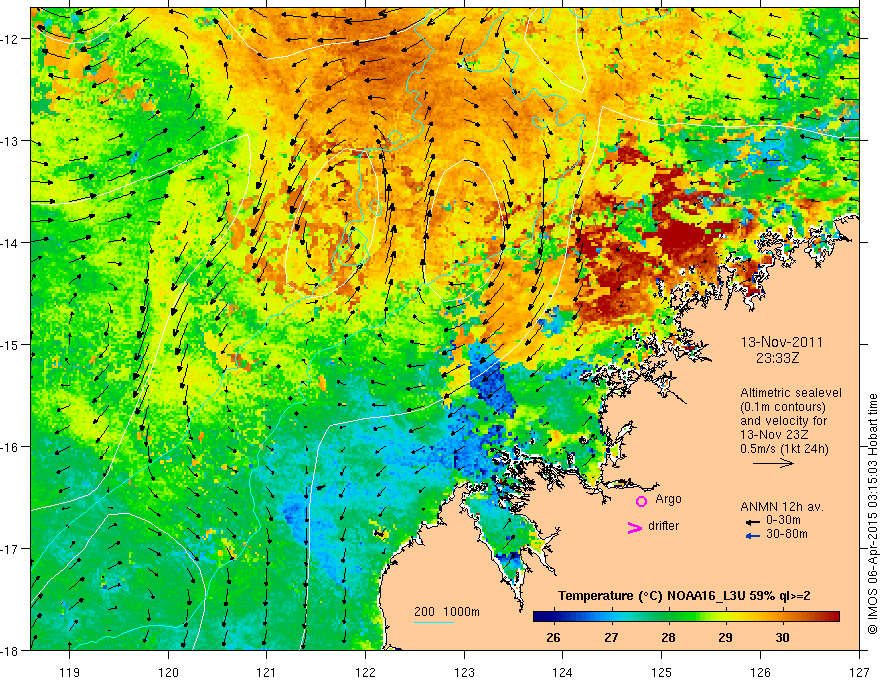Viewport: 880px width, 680px height.
Task: Click the '200 1000m' isobath label
Action: pos(447,612)
